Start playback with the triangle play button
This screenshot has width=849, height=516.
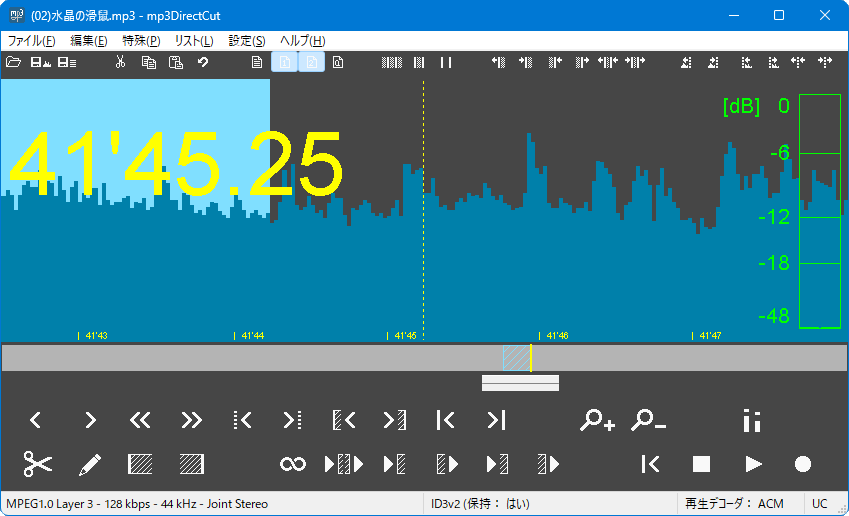point(753,464)
